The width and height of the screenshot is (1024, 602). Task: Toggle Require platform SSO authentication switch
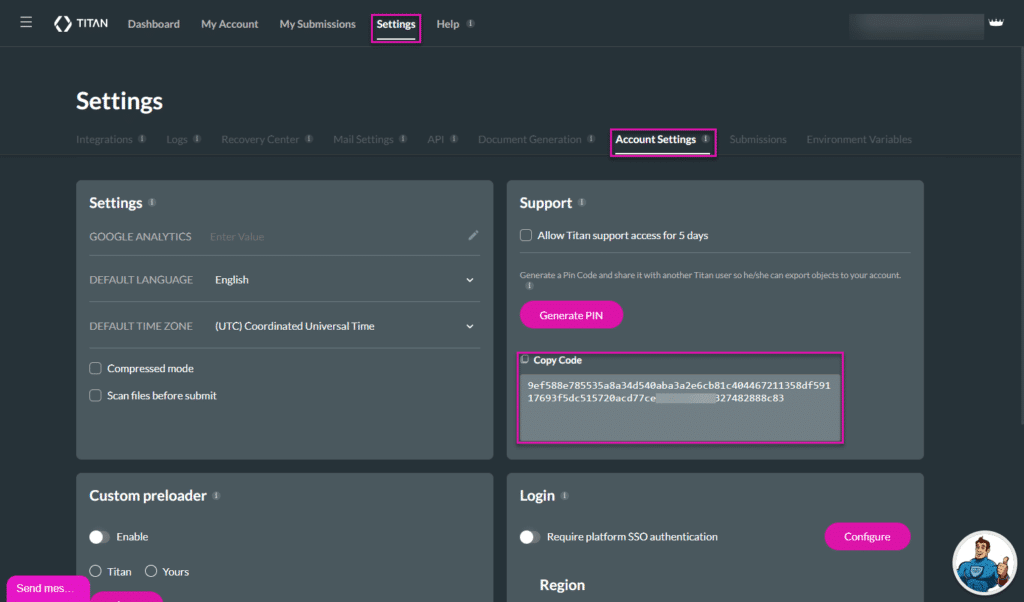(x=530, y=537)
